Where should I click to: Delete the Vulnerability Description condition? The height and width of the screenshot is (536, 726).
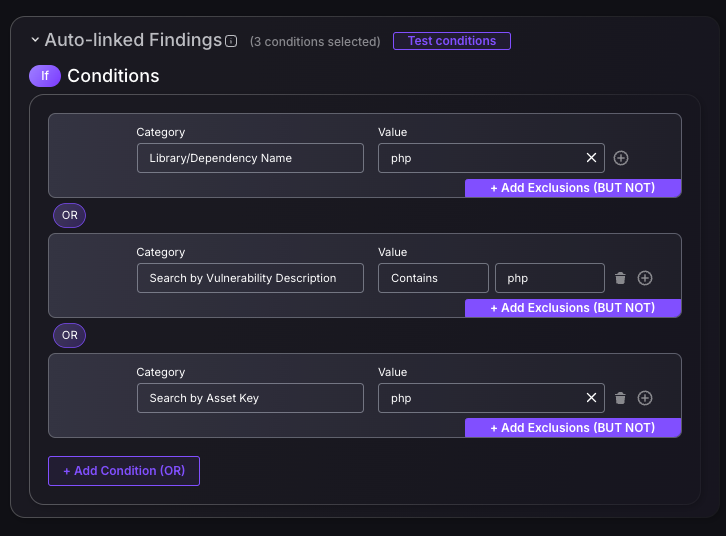click(x=620, y=278)
